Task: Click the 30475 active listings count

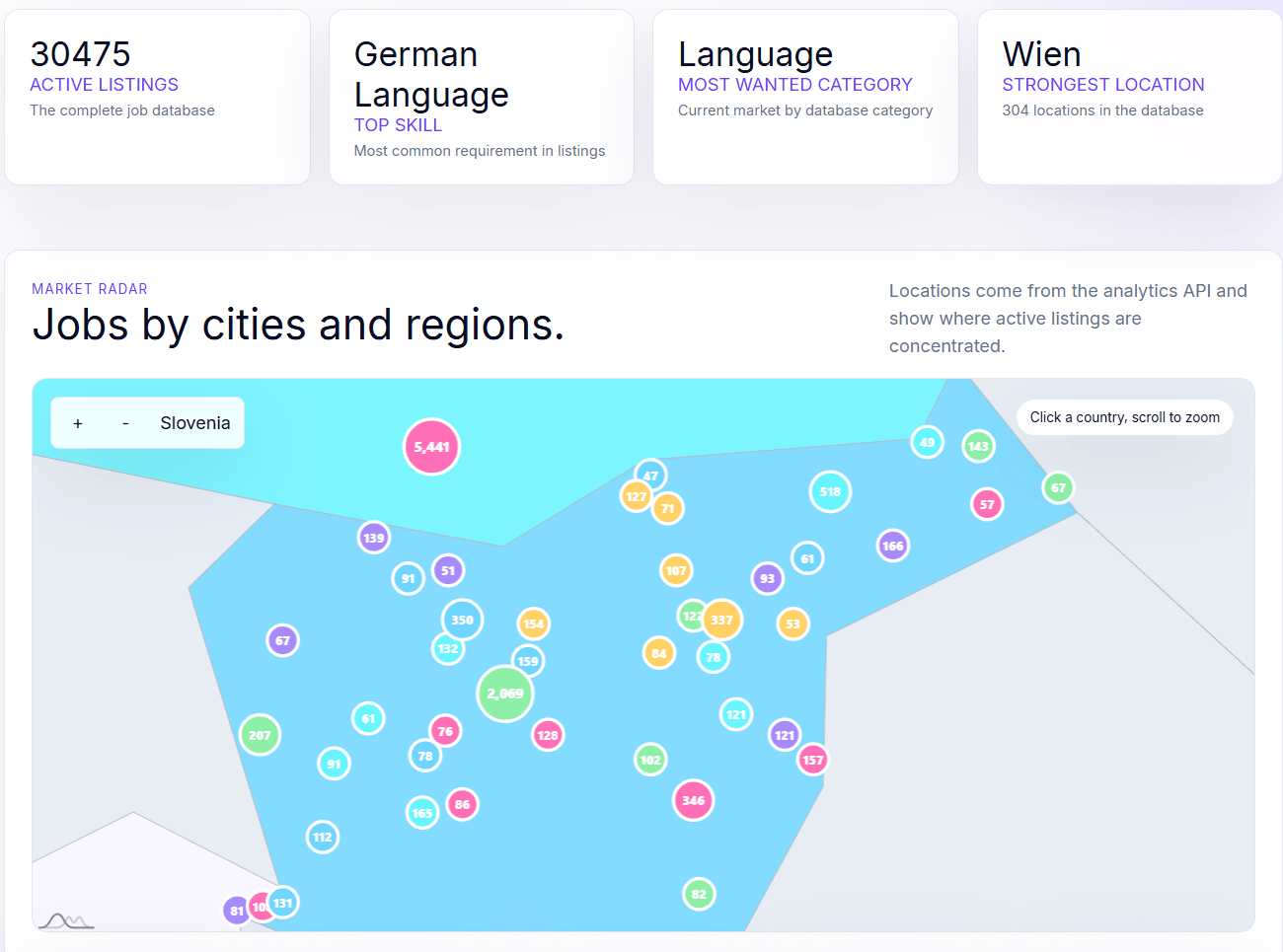Action: (x=80, y=54)
